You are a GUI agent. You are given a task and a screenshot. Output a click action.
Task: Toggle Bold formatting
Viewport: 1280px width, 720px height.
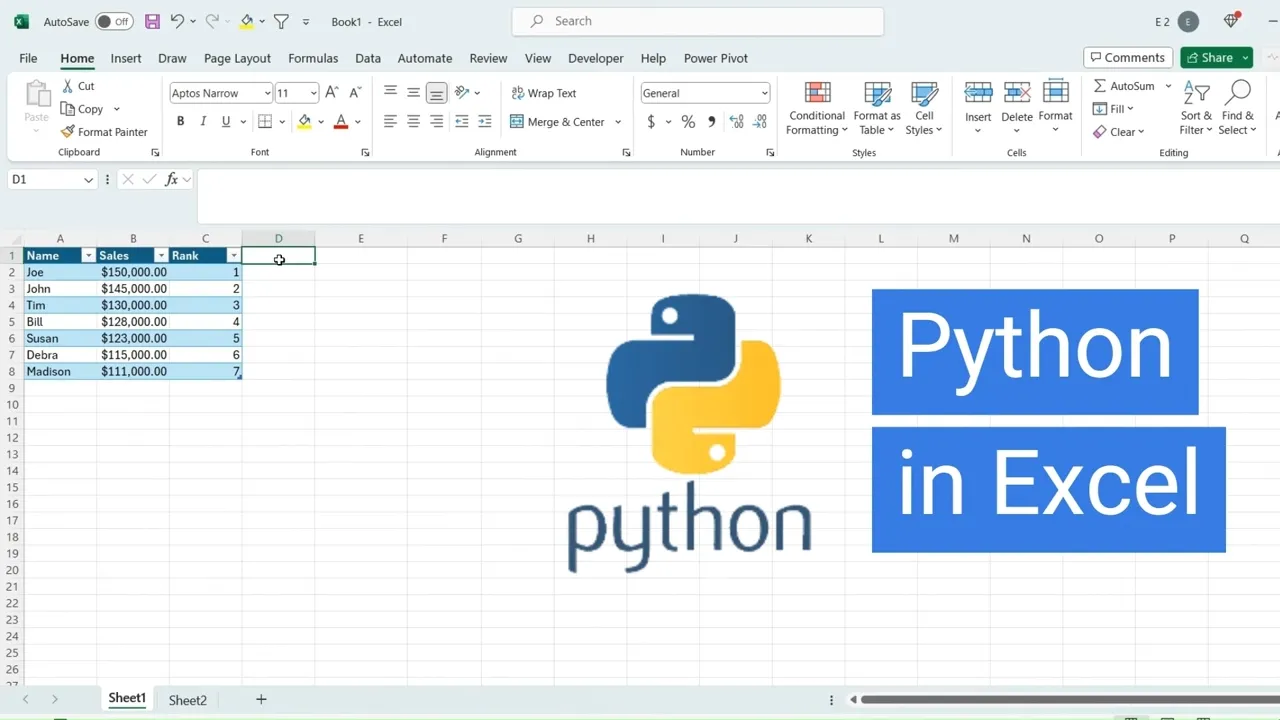(x=180, y=122)
